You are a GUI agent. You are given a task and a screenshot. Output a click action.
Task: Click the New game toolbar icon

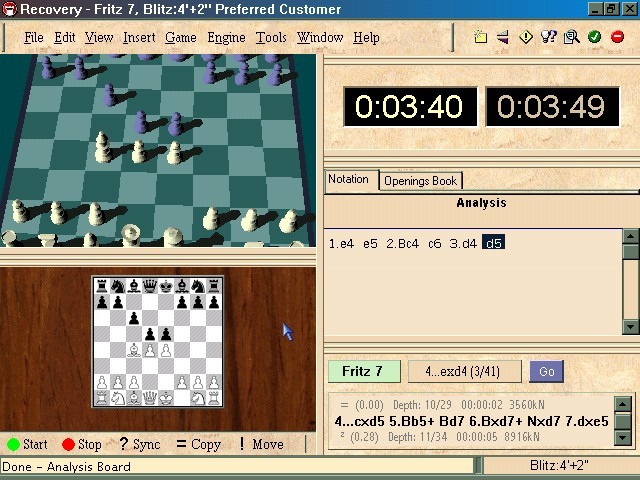(480, 37)
